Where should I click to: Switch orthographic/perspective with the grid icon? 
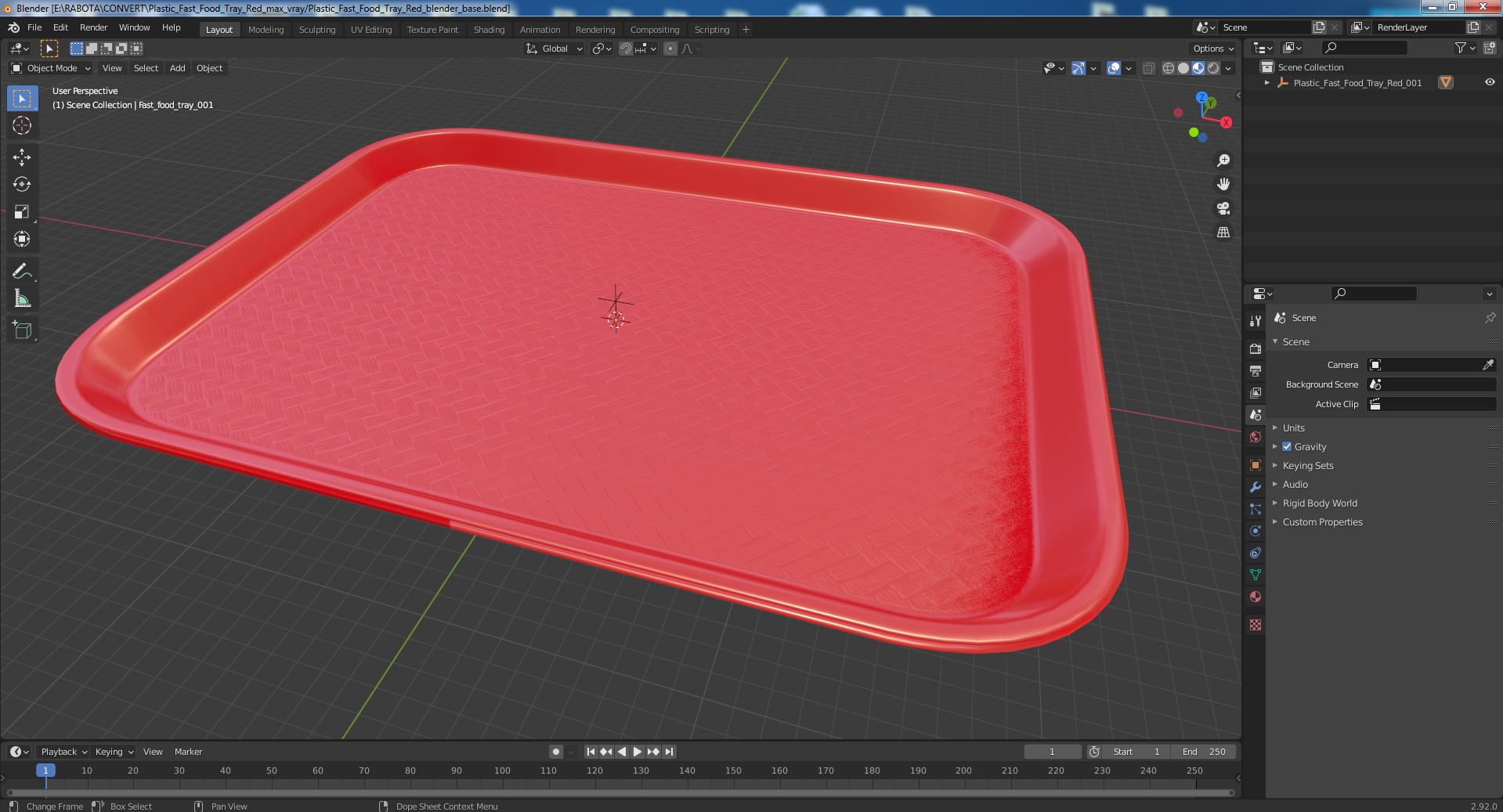1223,233
